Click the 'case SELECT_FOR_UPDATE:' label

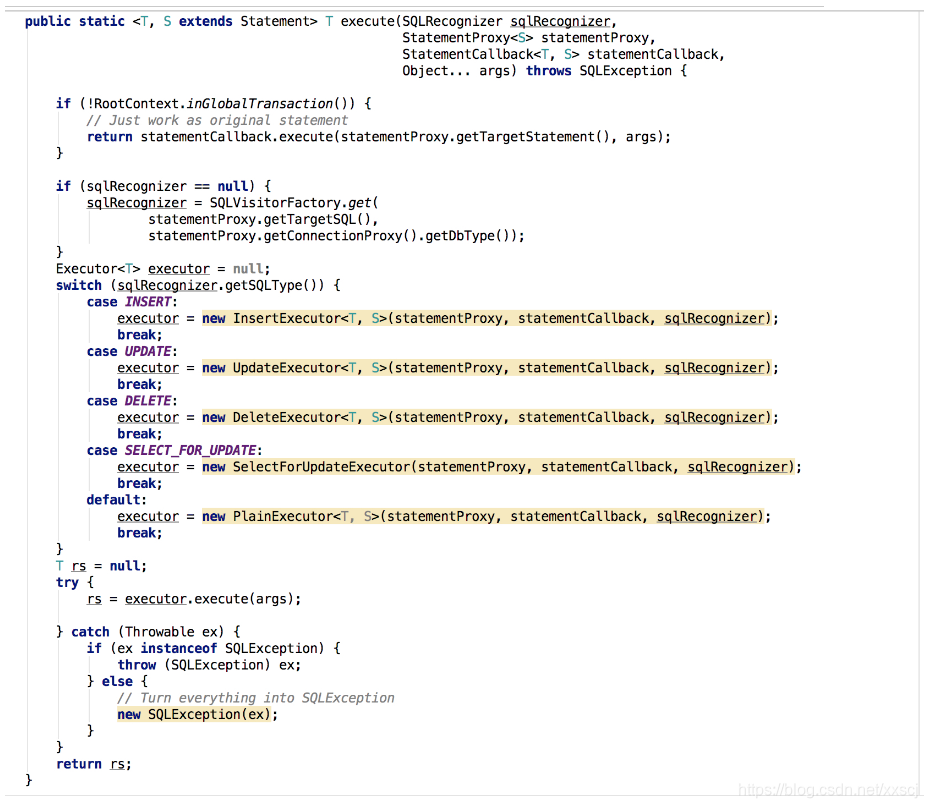coord(175,451)
